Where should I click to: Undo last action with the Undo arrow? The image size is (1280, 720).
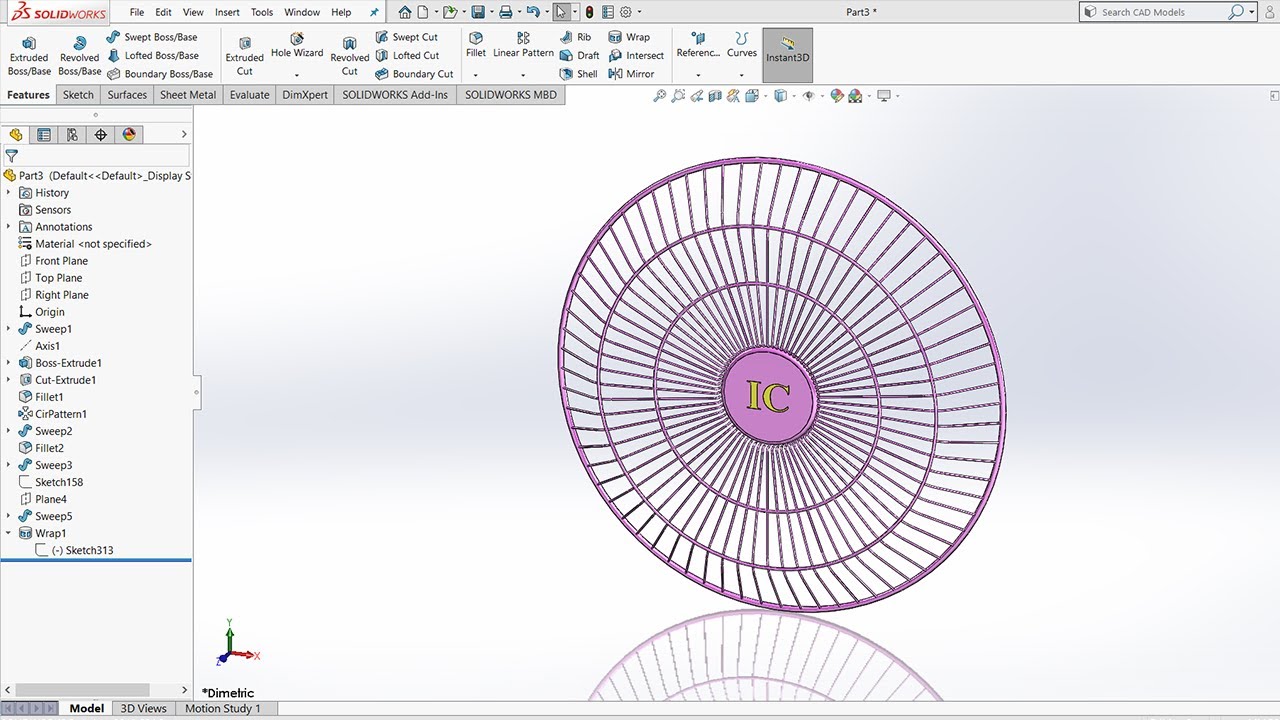point(533,12)
